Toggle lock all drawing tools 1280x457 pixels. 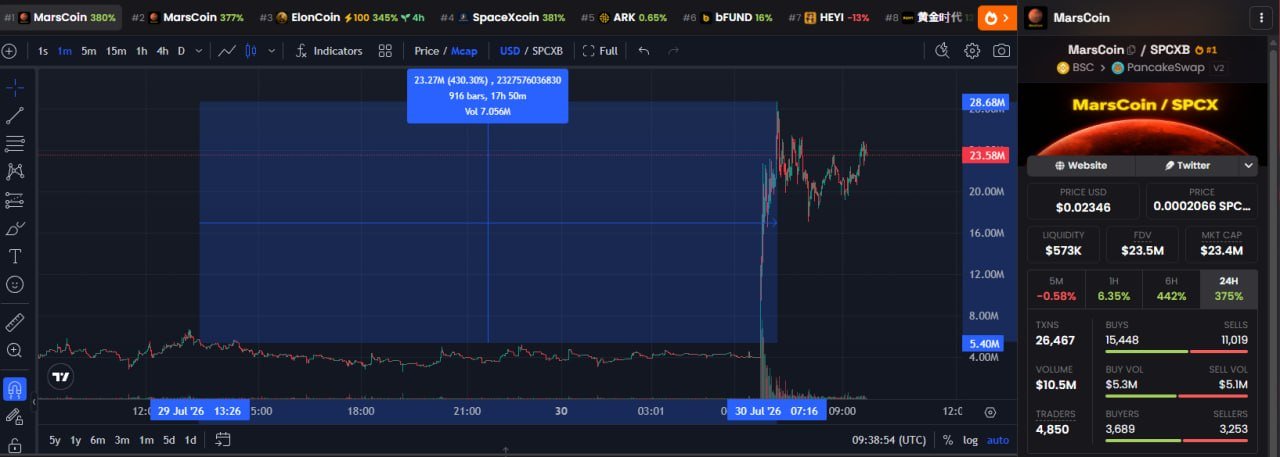point(15,445)
